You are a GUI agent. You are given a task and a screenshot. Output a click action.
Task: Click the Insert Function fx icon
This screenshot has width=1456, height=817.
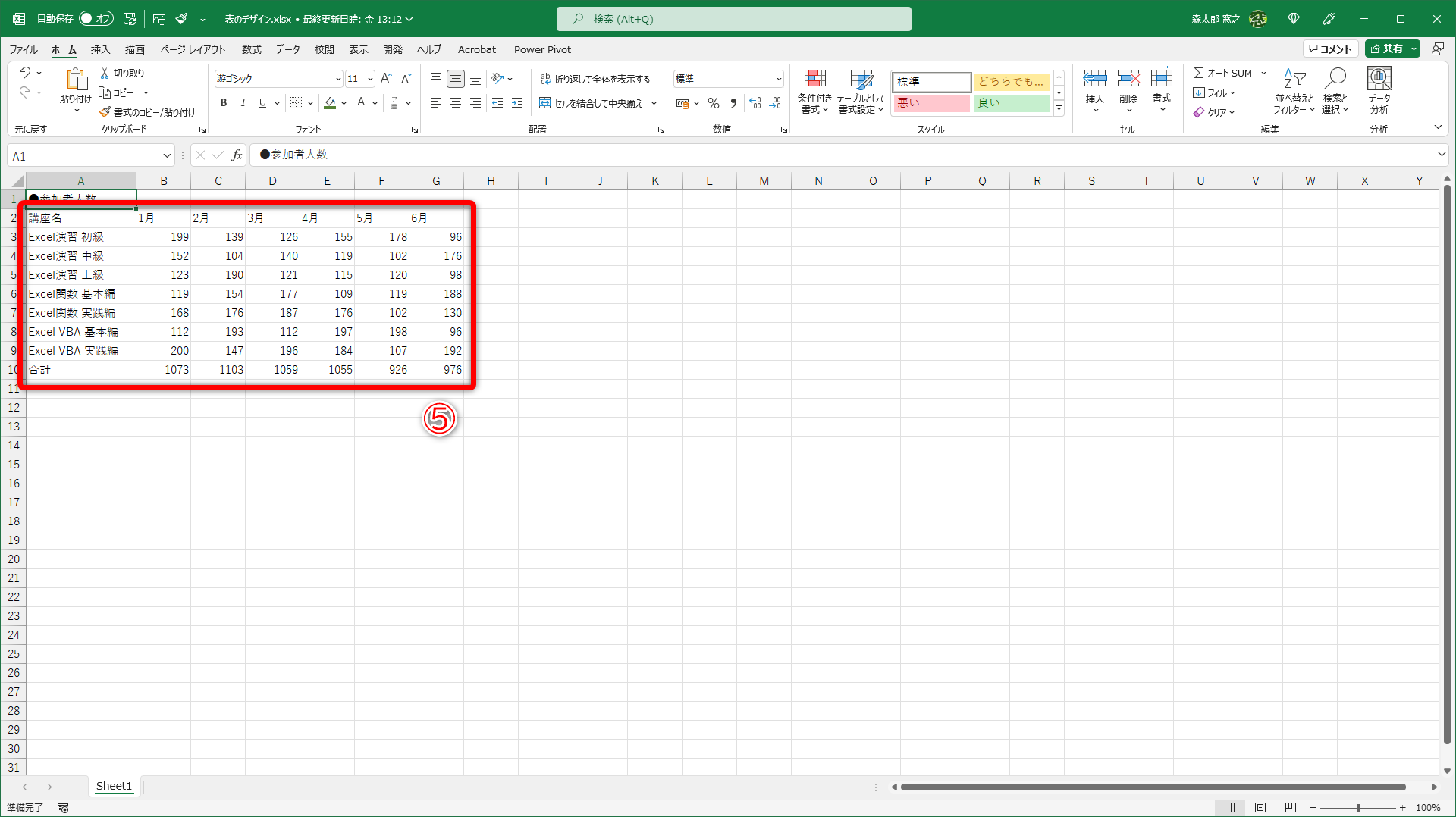point(237,155)
